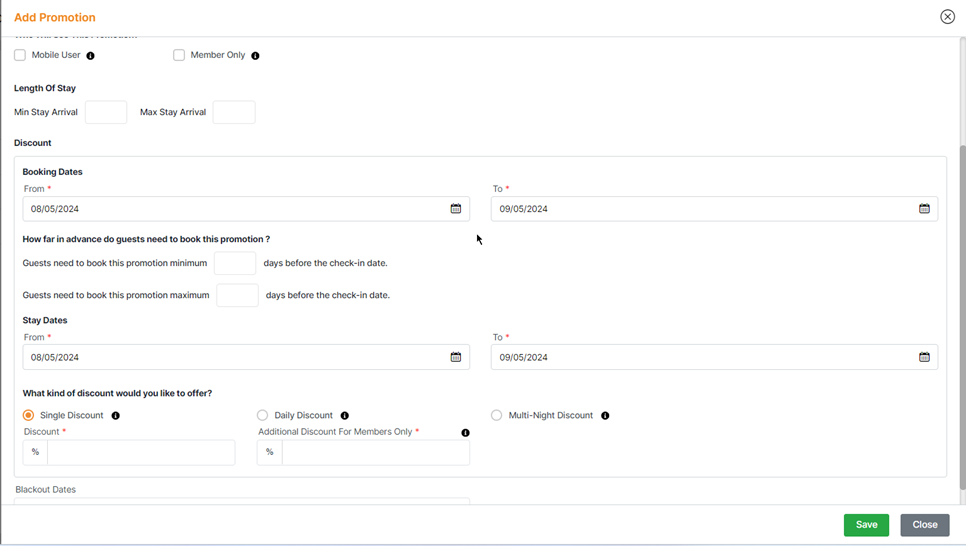
Task: View info icon for Single Discount
Action: click(x=116, y=416)
